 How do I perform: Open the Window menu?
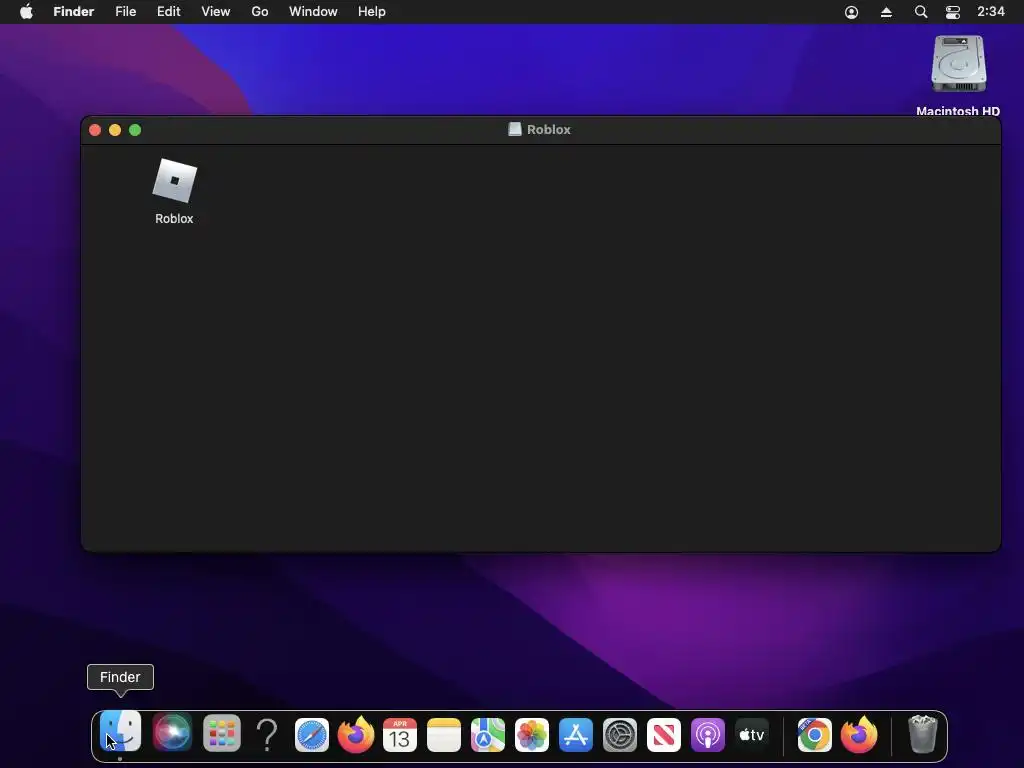(x=313, y=12)
